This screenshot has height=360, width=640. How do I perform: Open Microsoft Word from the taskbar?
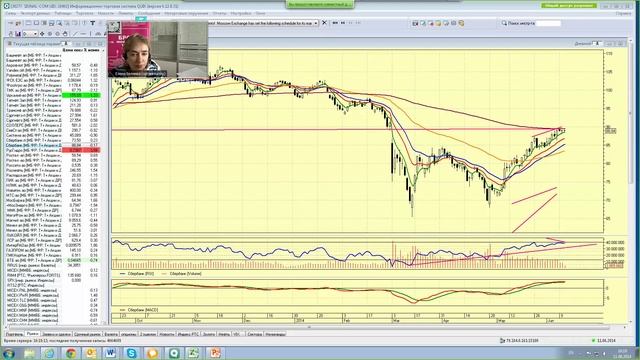click(111, 353)
